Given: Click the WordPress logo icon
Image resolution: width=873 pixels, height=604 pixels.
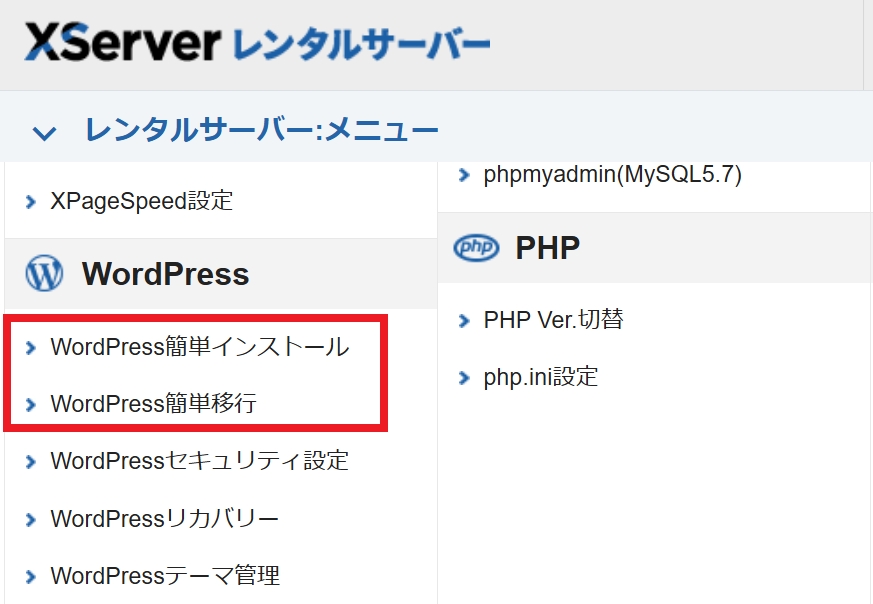Looking at the screenshot, I should point(44,273).
